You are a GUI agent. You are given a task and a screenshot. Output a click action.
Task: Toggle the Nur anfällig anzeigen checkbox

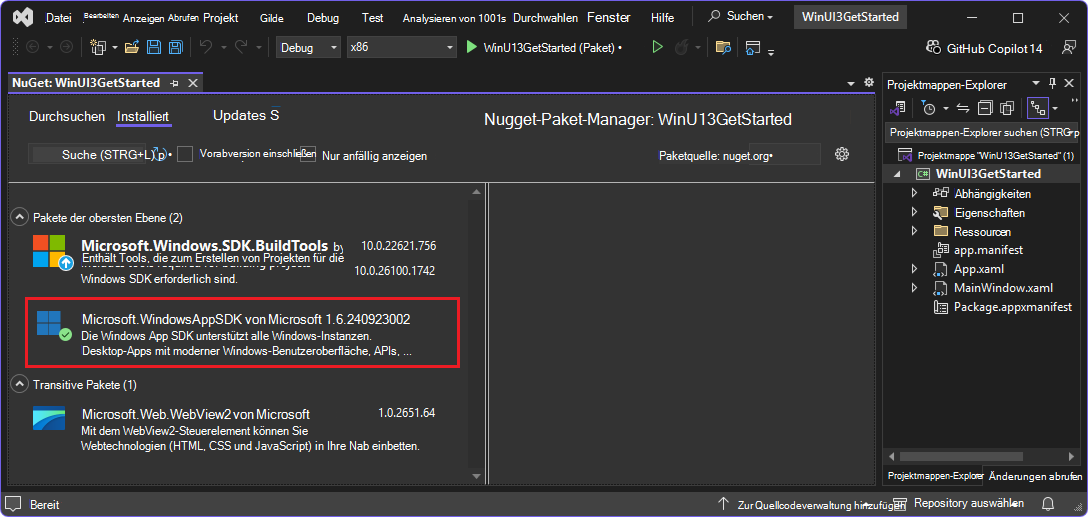click(308, 154)
